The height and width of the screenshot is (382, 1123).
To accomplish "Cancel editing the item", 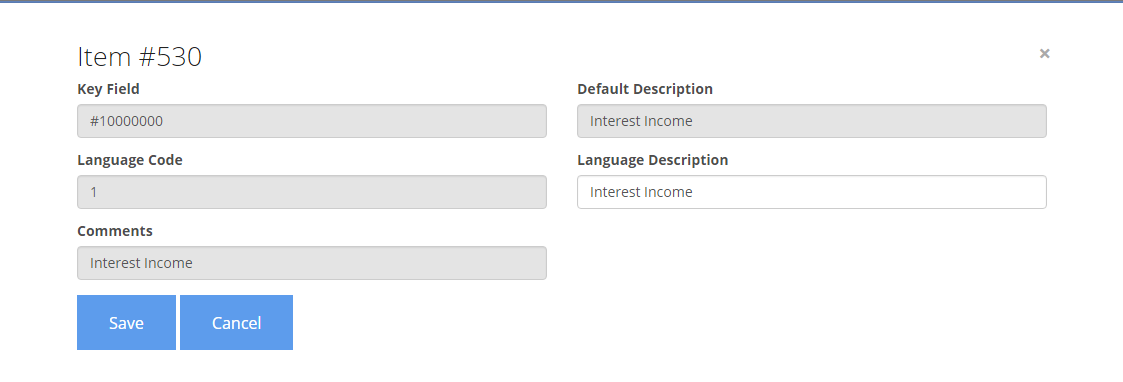I will click(236, 323).
